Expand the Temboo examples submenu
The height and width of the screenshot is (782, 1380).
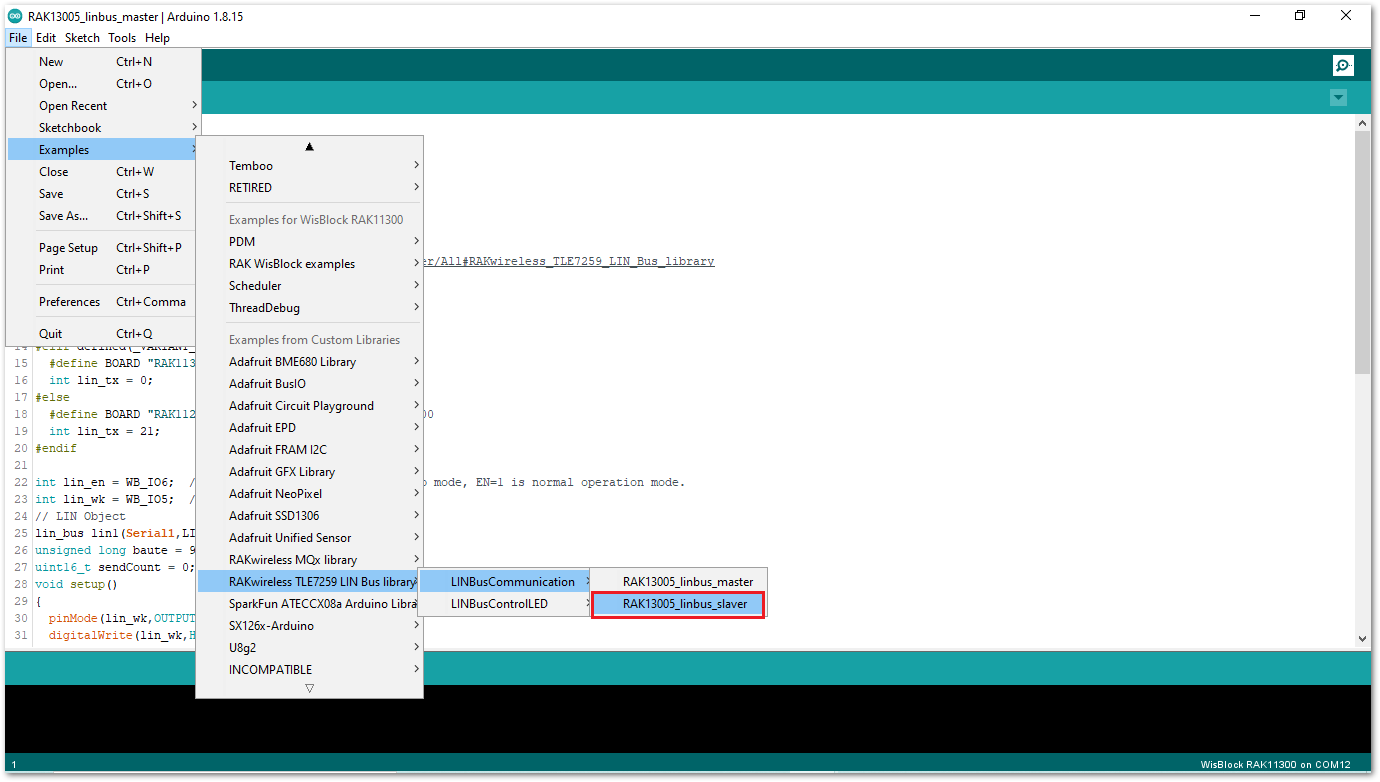(x=310, y=166)
